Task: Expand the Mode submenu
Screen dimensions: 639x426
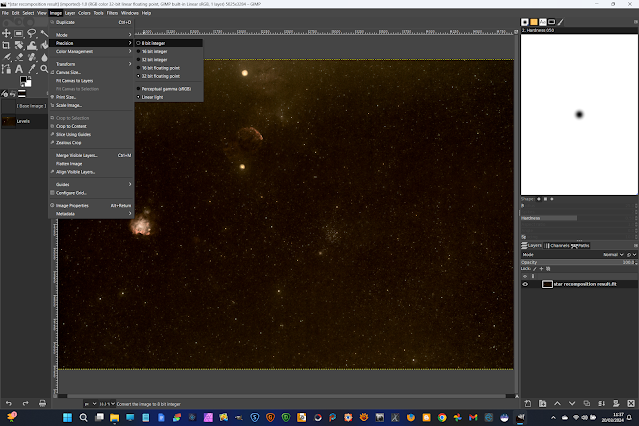Action: point(91,35)
